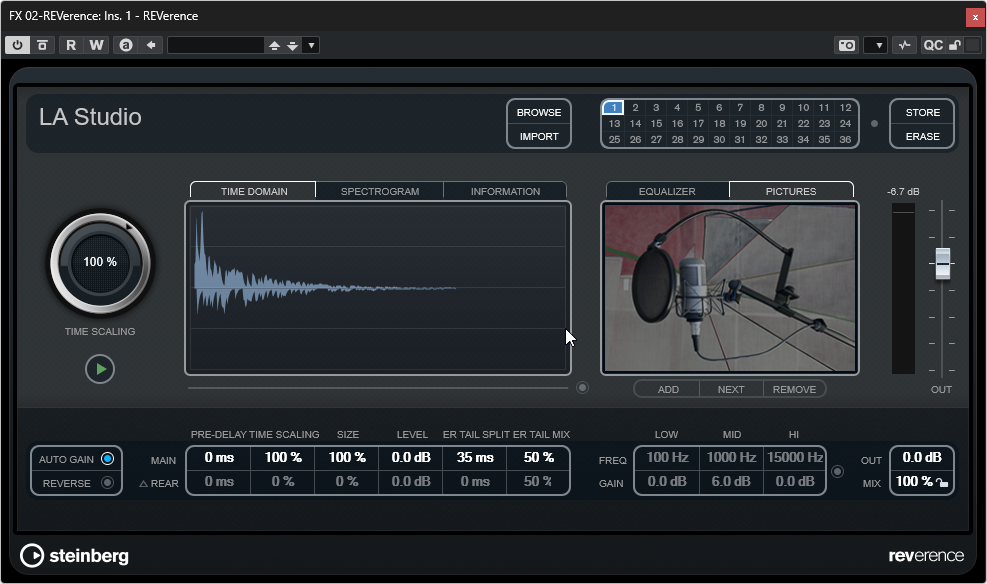
Task: Click the Steinberg logo
Action: click(74, 556)
